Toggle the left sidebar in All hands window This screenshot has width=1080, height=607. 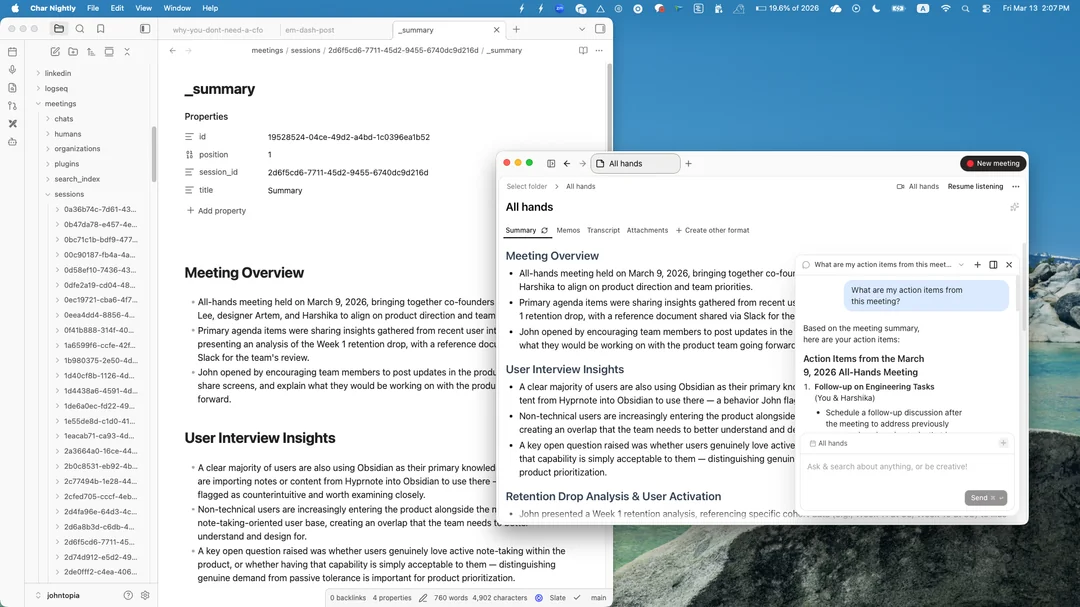[551, 163]
